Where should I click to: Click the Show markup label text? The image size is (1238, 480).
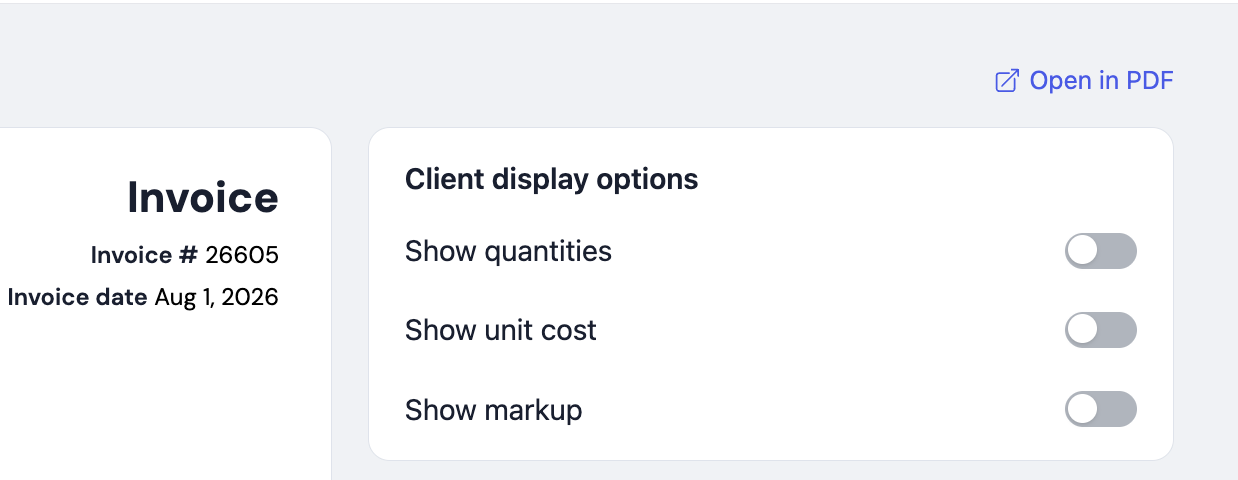pyautogui.click(x=493, y=410)
